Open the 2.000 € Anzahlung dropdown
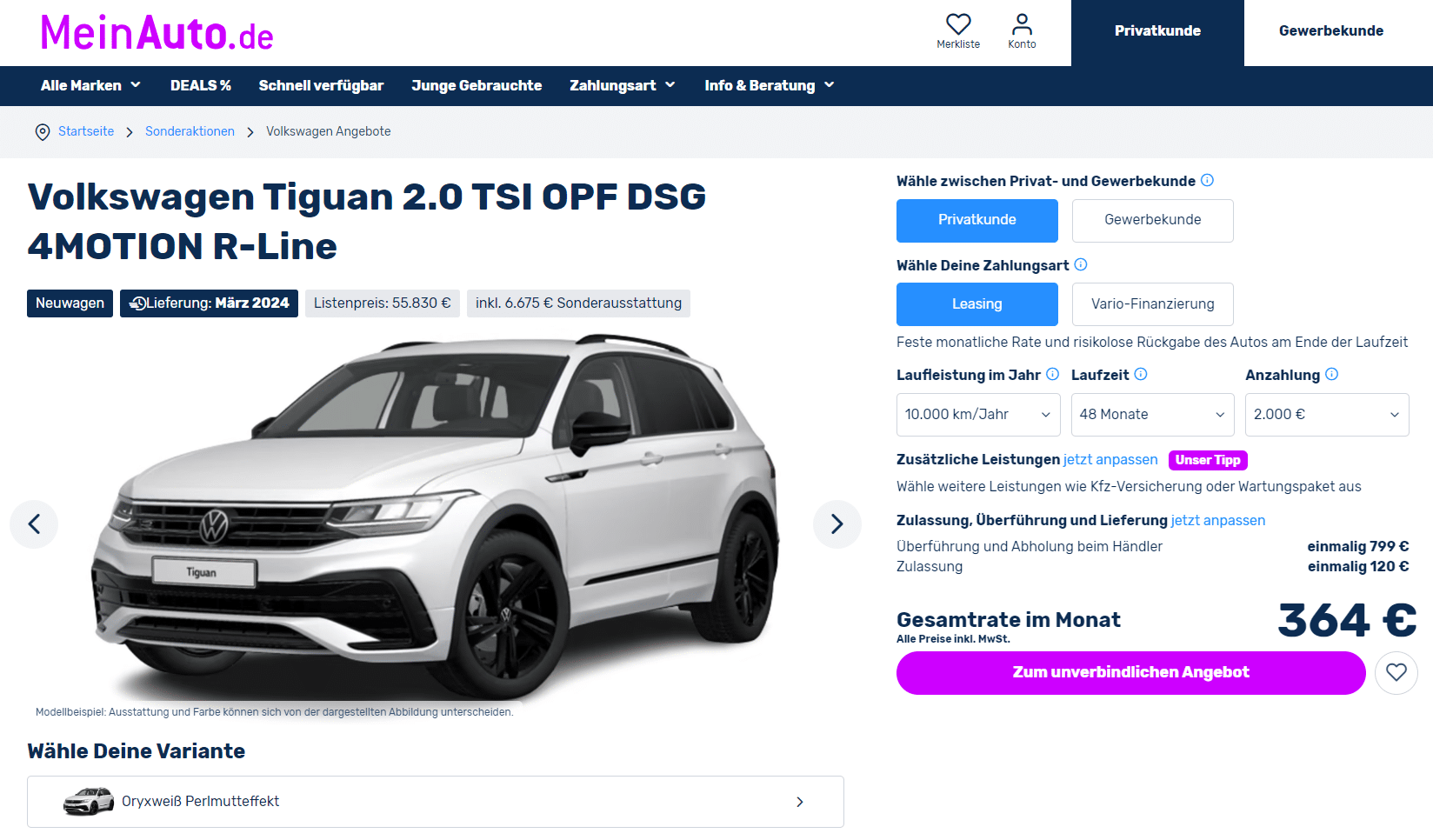The height and width of the screenshot is (840, 1433). [x=1327, y=415]
